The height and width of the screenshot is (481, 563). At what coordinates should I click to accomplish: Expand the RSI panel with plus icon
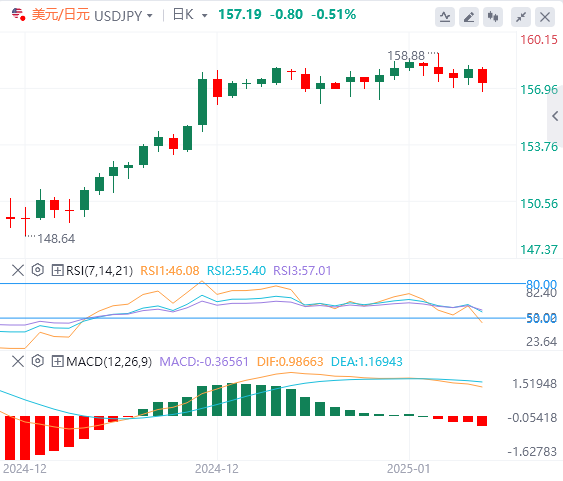pos(57,270)
